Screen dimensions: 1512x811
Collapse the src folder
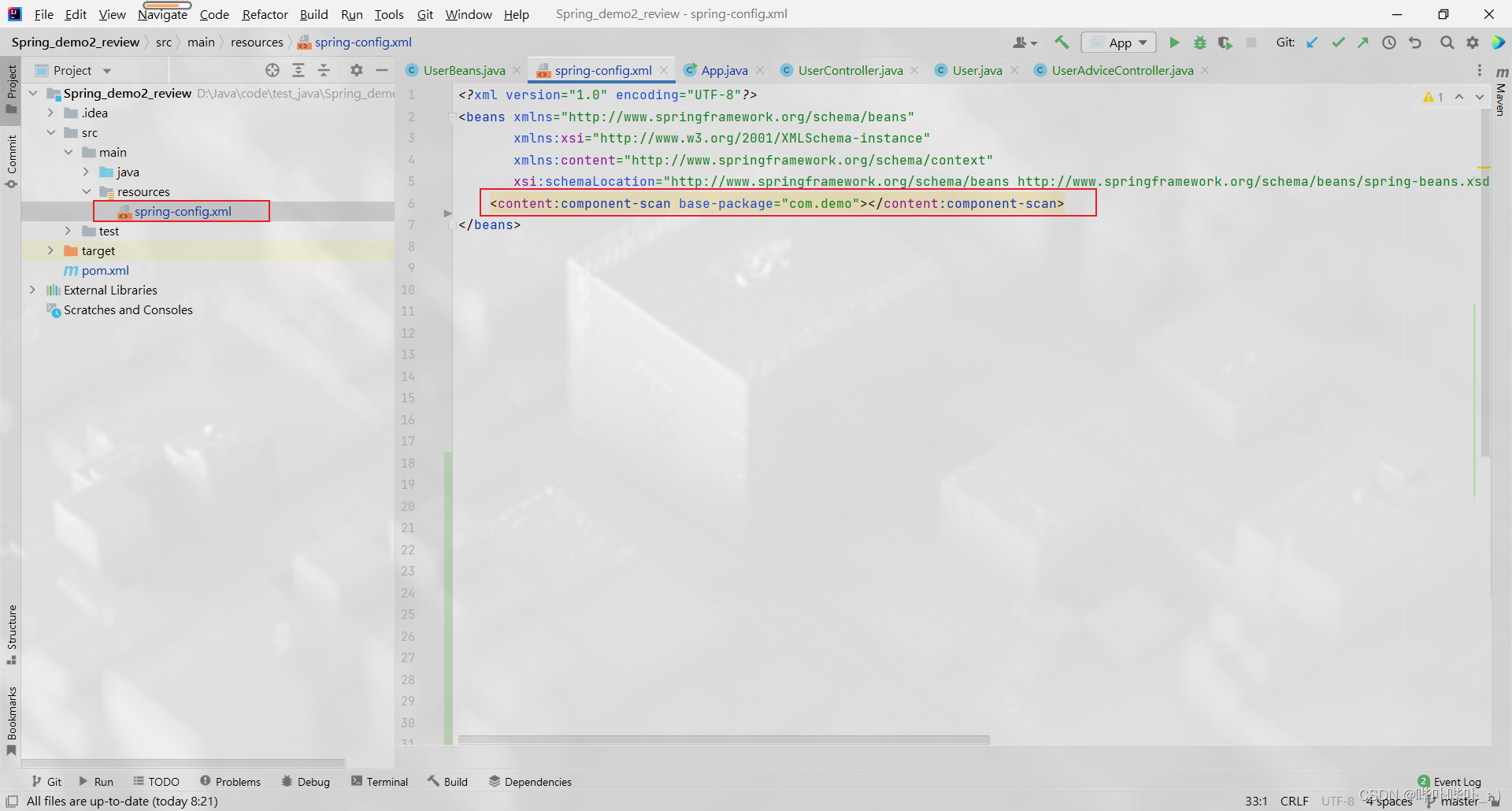[50, 132]
